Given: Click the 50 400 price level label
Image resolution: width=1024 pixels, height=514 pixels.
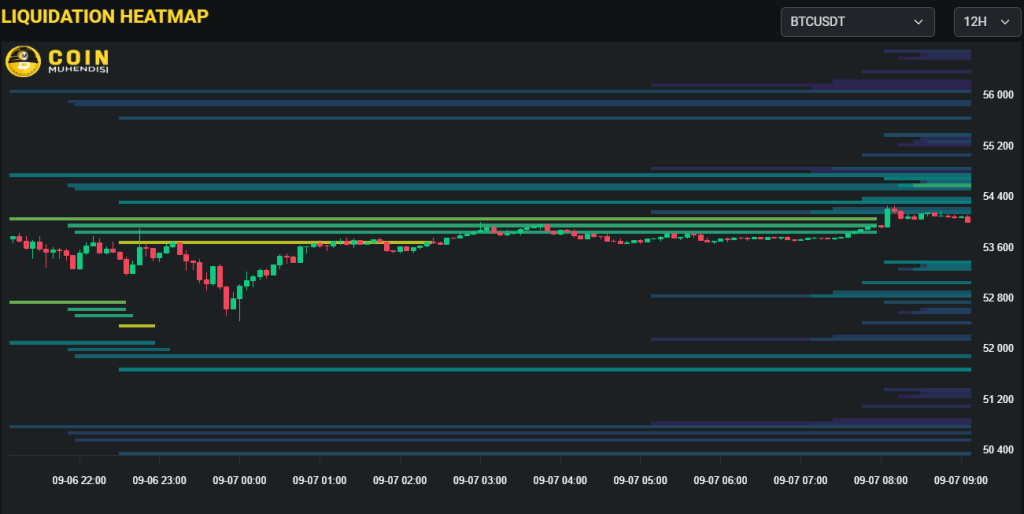Looking at the screenshot, I should 999,449.
